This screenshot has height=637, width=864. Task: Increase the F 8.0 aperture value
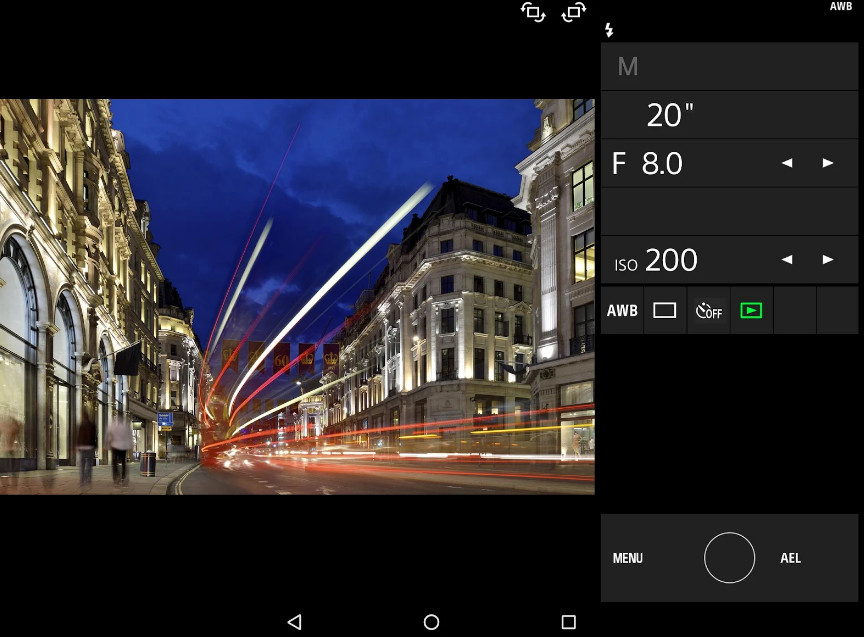[828, 163]
